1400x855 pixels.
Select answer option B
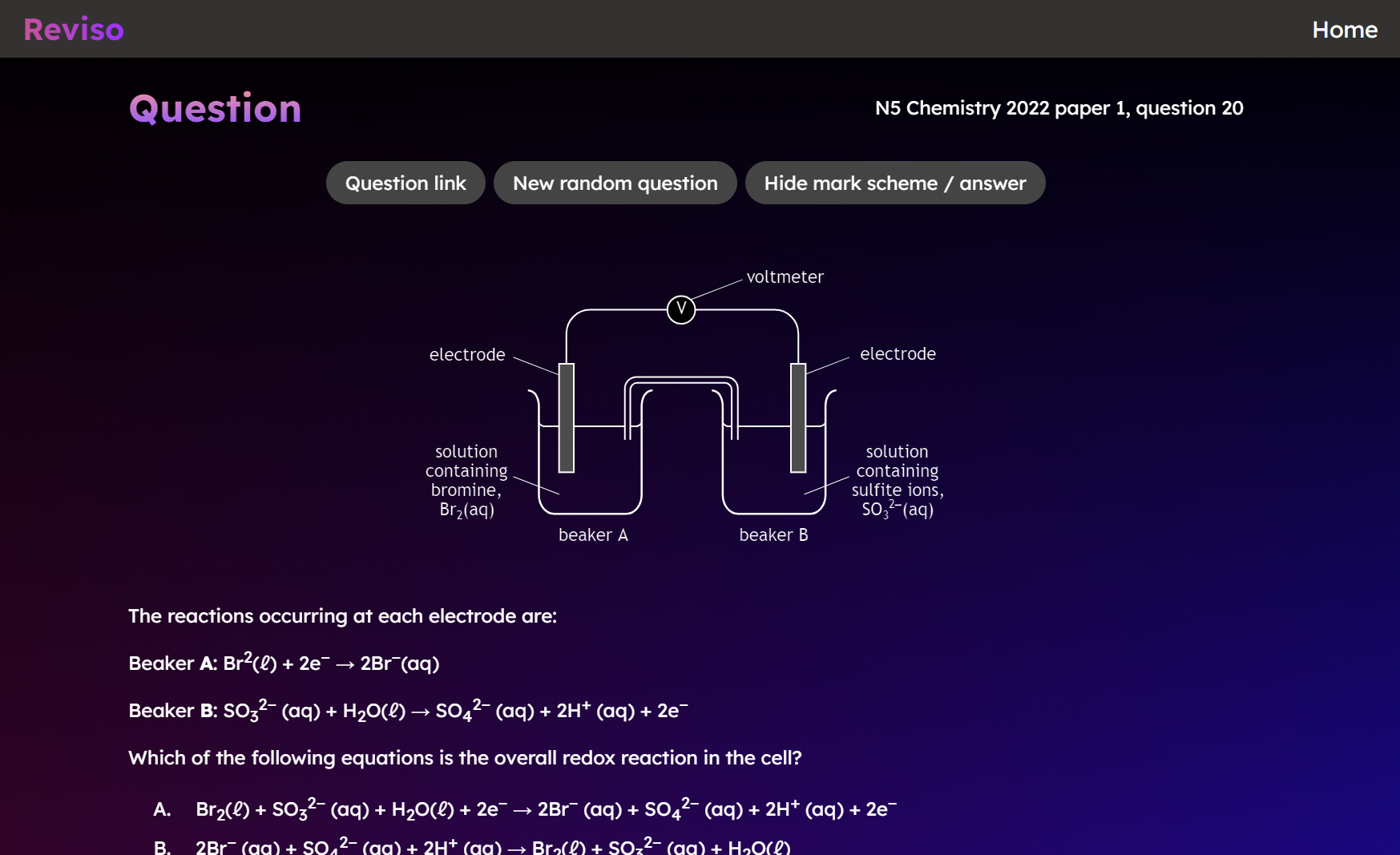click(x=493, y=848)
